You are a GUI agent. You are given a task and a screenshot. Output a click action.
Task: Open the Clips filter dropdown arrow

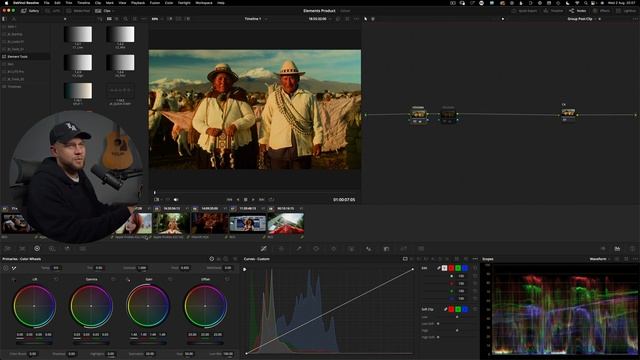[115, 11]
